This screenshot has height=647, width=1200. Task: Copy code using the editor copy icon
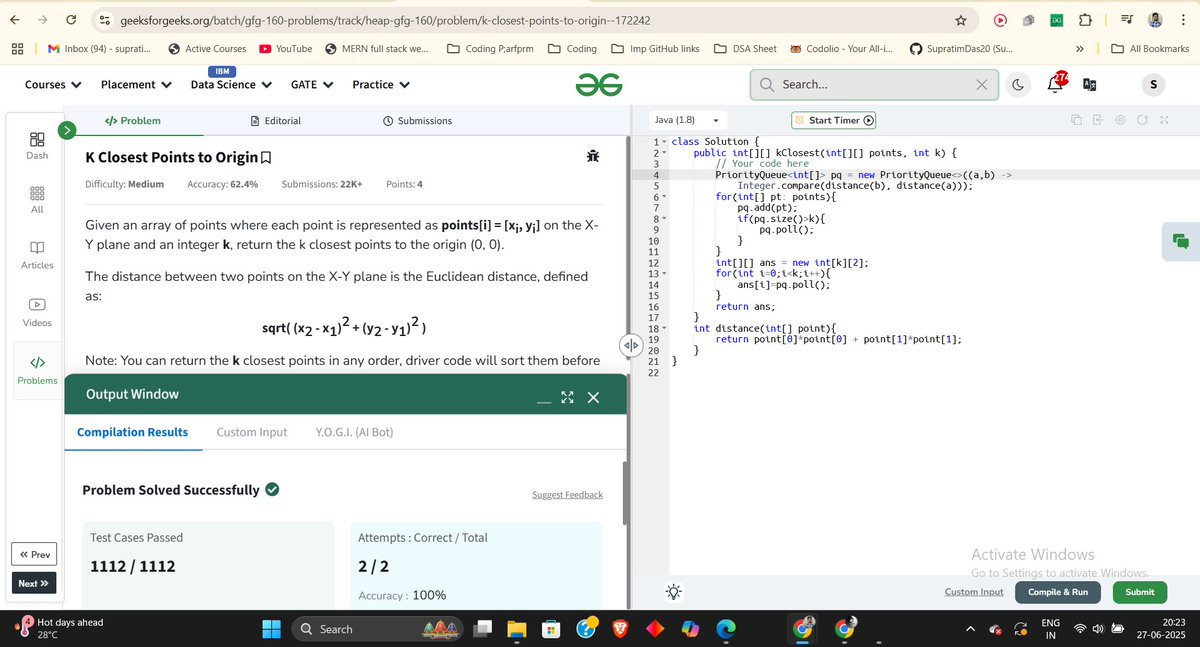[x=1076, y=120]
